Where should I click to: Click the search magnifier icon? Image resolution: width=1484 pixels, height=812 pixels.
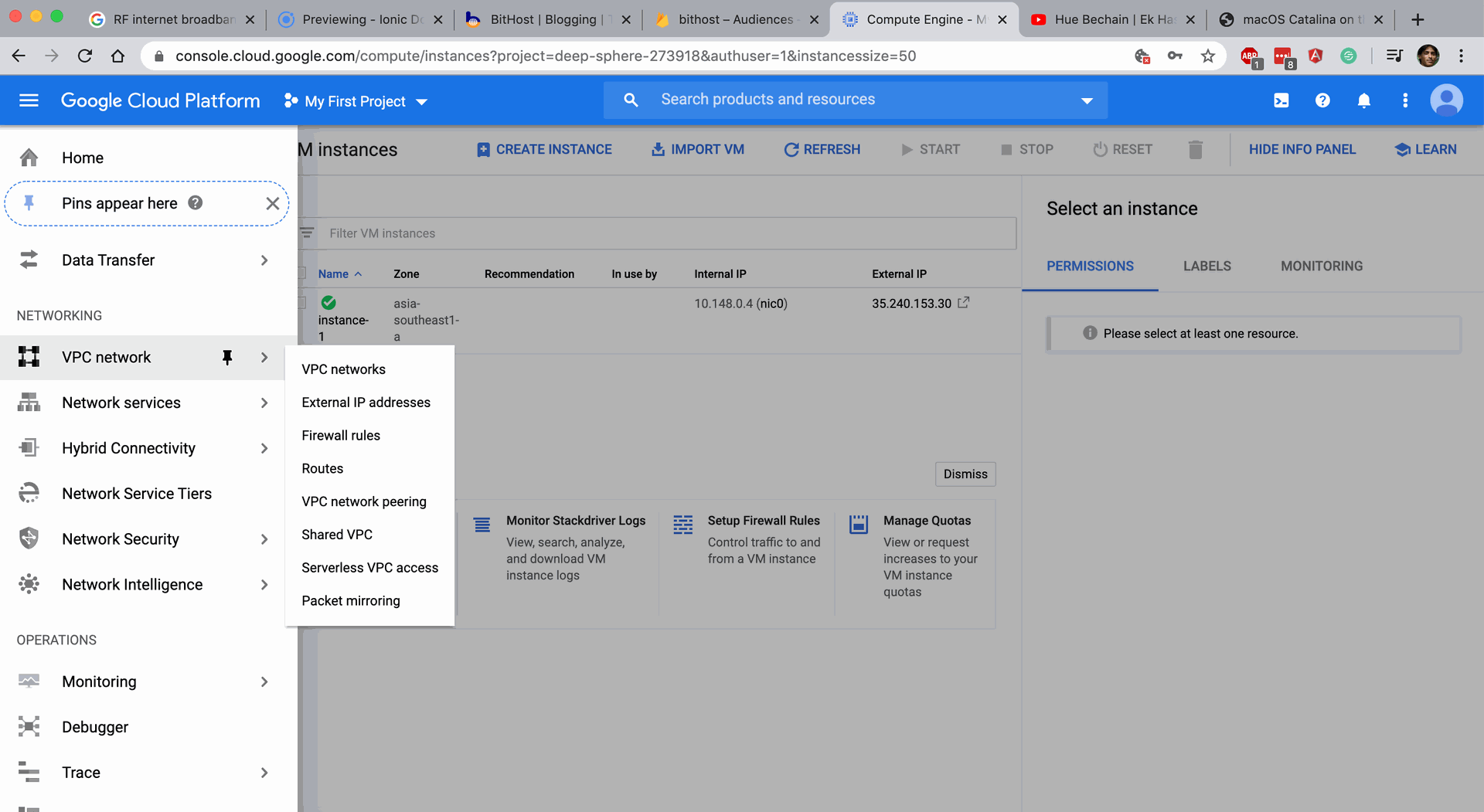(x=631, y=100)
